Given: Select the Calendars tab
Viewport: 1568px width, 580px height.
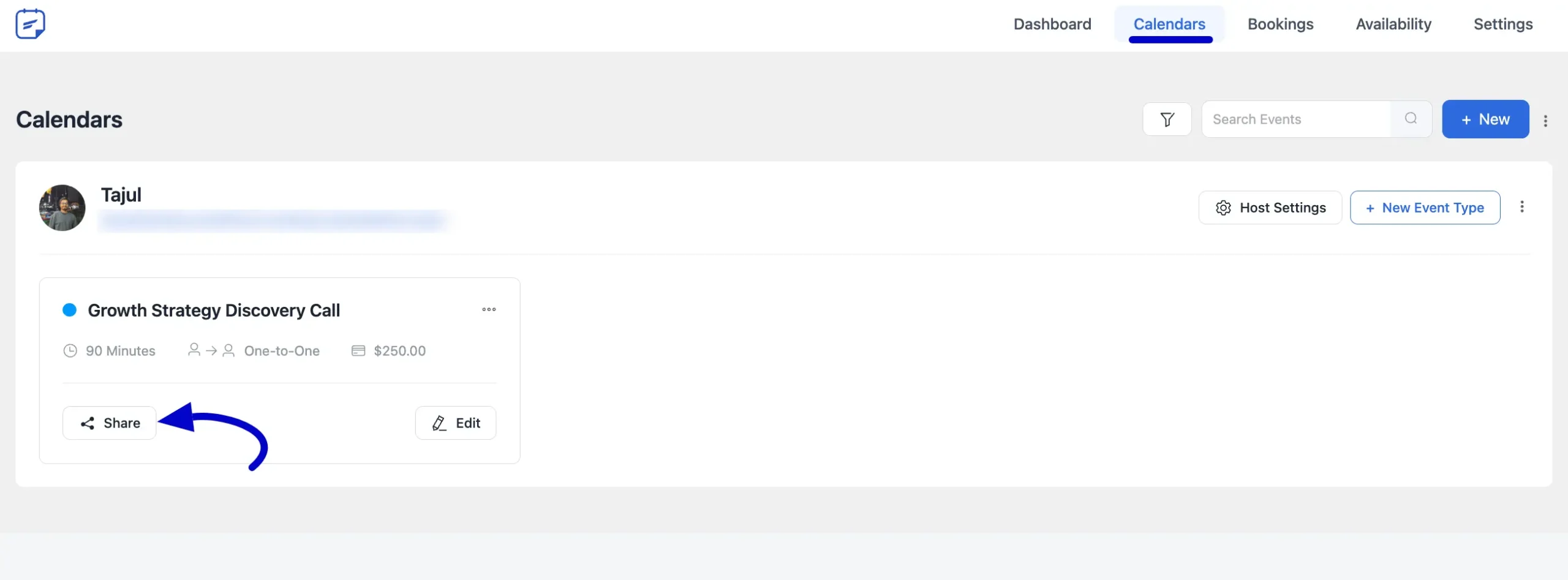Looking at the screenshot, I should [1169, 24].
